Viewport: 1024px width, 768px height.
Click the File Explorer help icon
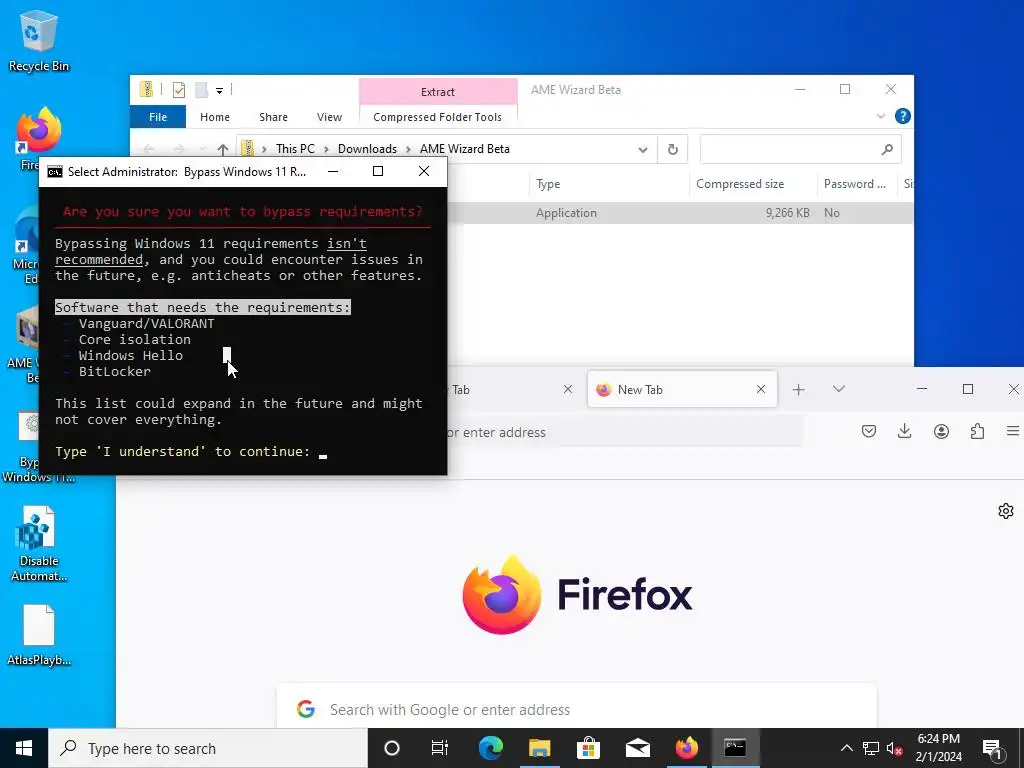pyautogui.click(x=903, y=116)
